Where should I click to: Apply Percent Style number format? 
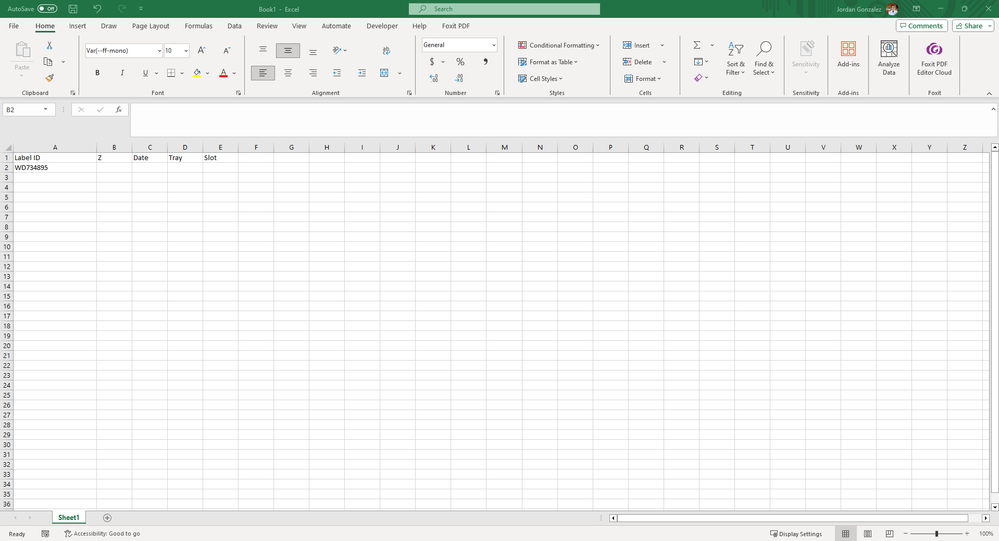pyautogui.click(x=460, y=62)
